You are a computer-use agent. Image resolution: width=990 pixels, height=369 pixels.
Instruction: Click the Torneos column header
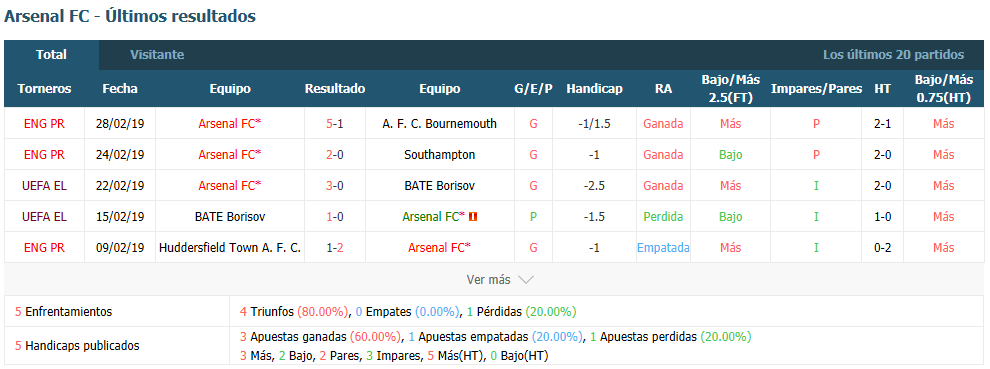(44, 89)
